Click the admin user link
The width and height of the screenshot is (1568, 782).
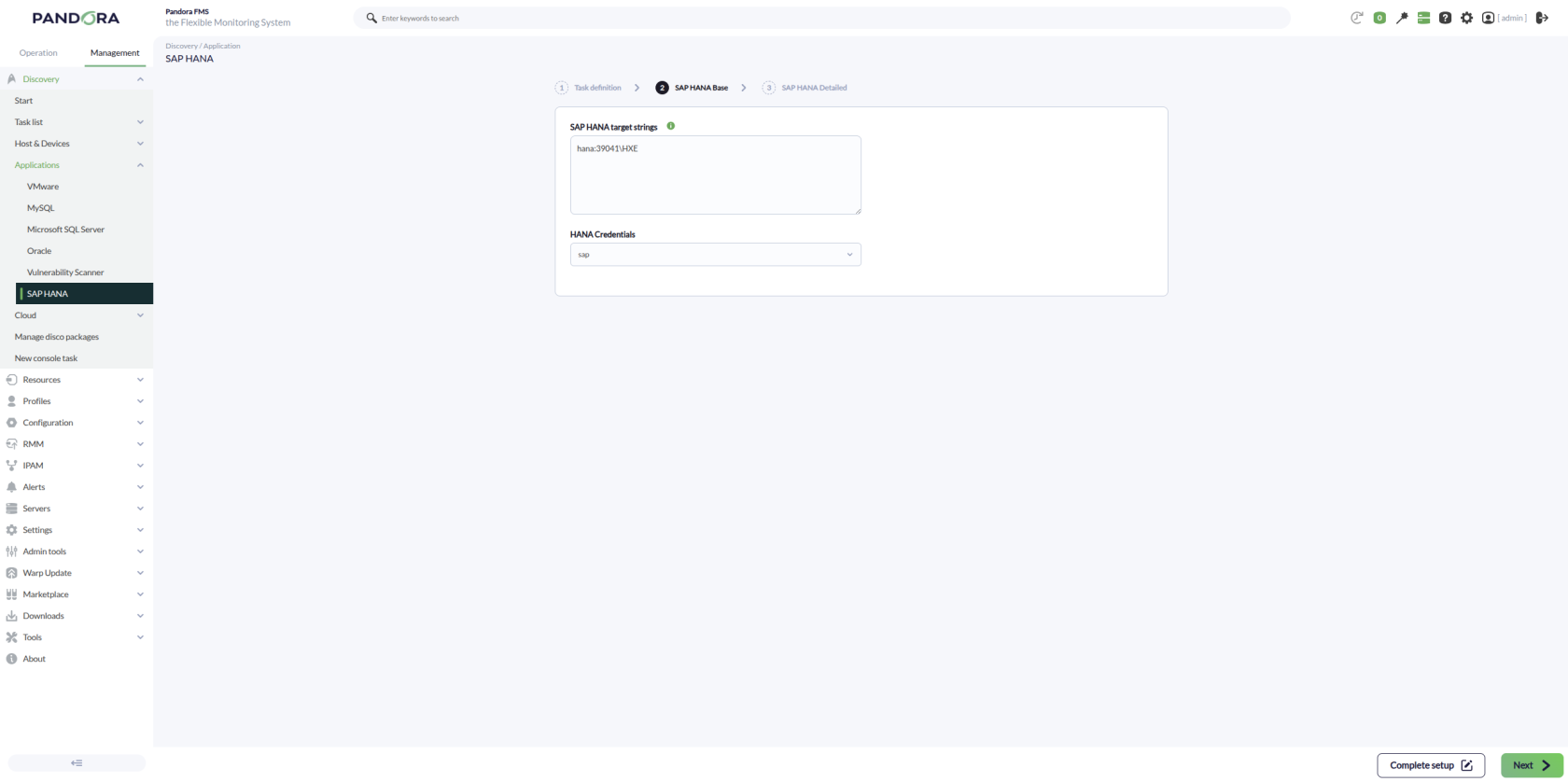[x=1512, y=18]
